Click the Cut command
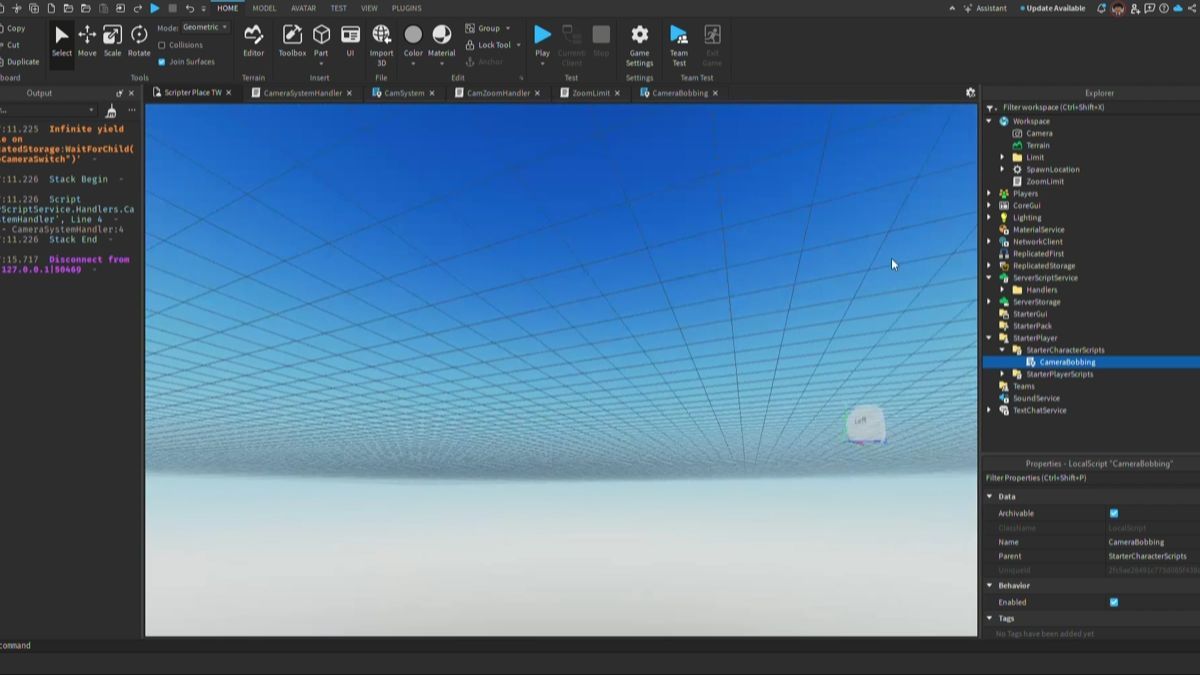Screen dimensions: 1200x675 (12, 44)
